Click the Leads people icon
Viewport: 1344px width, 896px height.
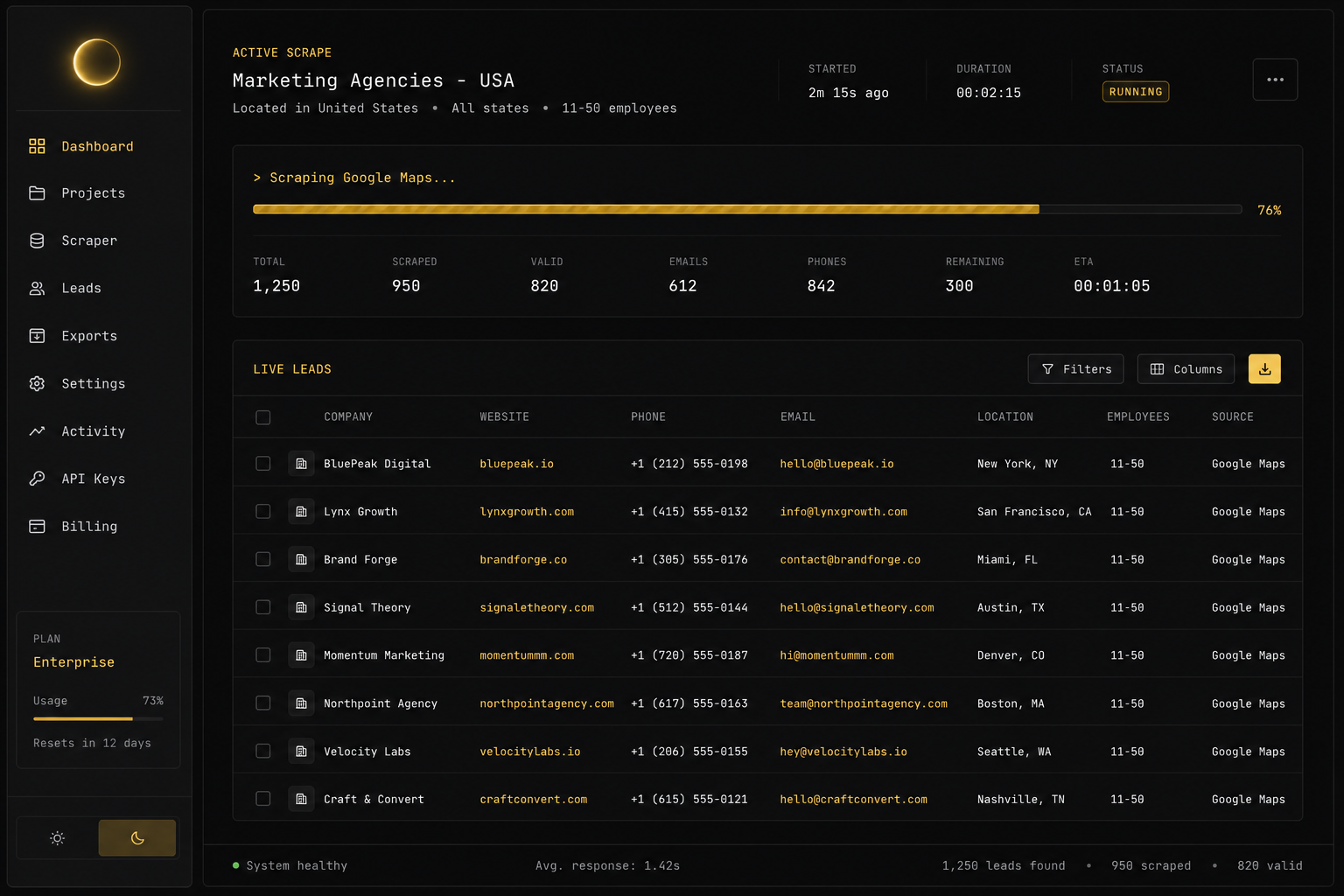tap(37, 288)
